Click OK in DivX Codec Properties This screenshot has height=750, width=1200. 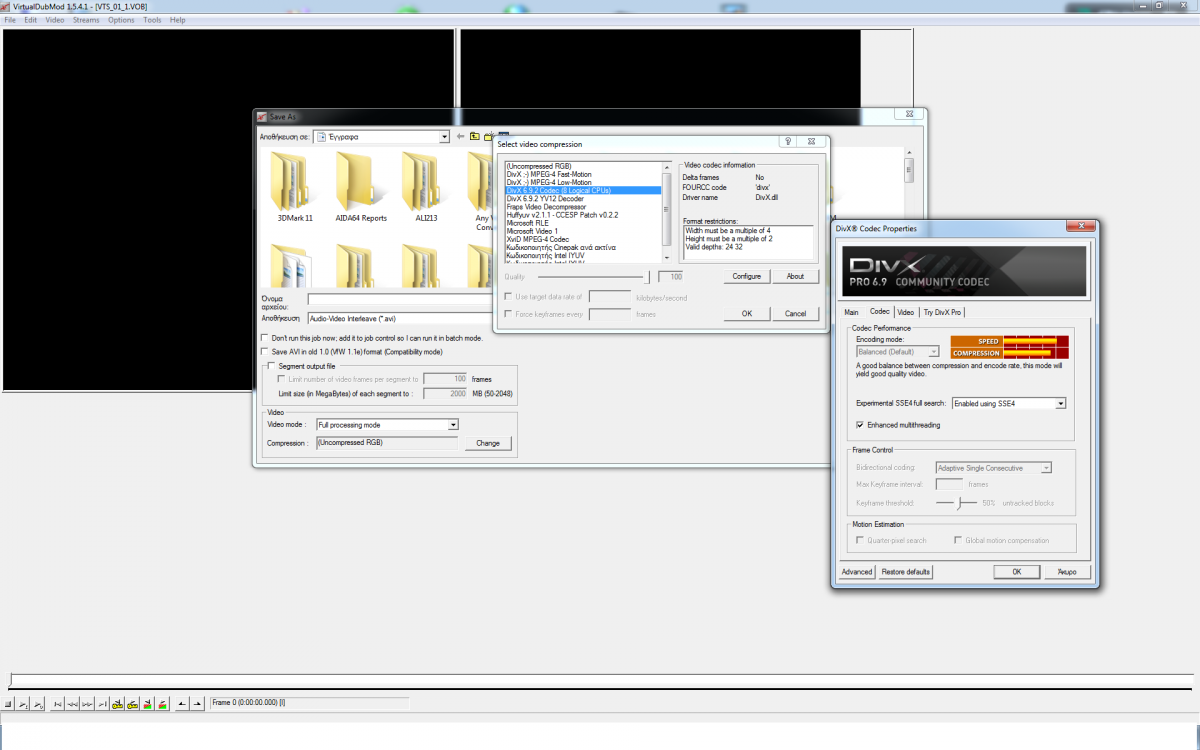click(1017, 572)
